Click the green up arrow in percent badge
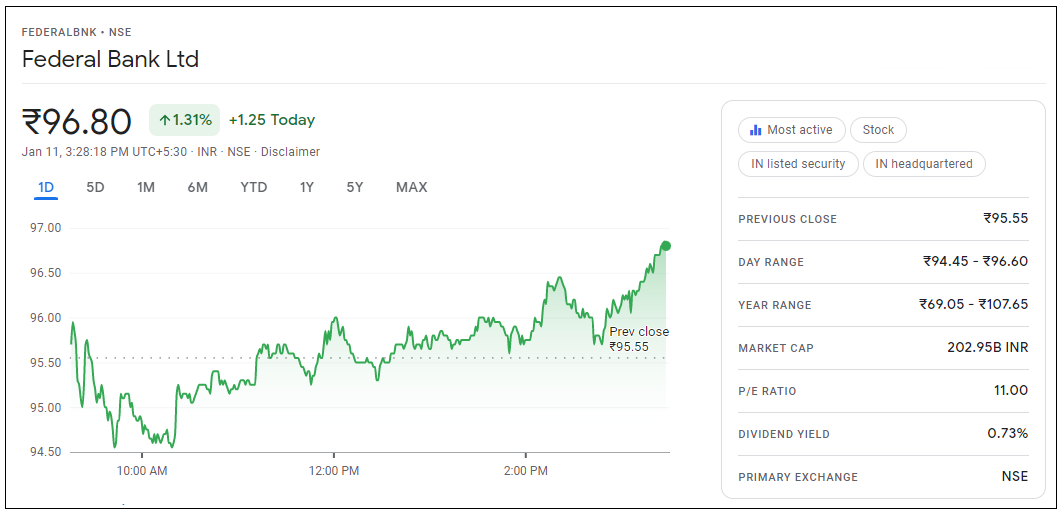1061x515 pixels. point(165,120)
